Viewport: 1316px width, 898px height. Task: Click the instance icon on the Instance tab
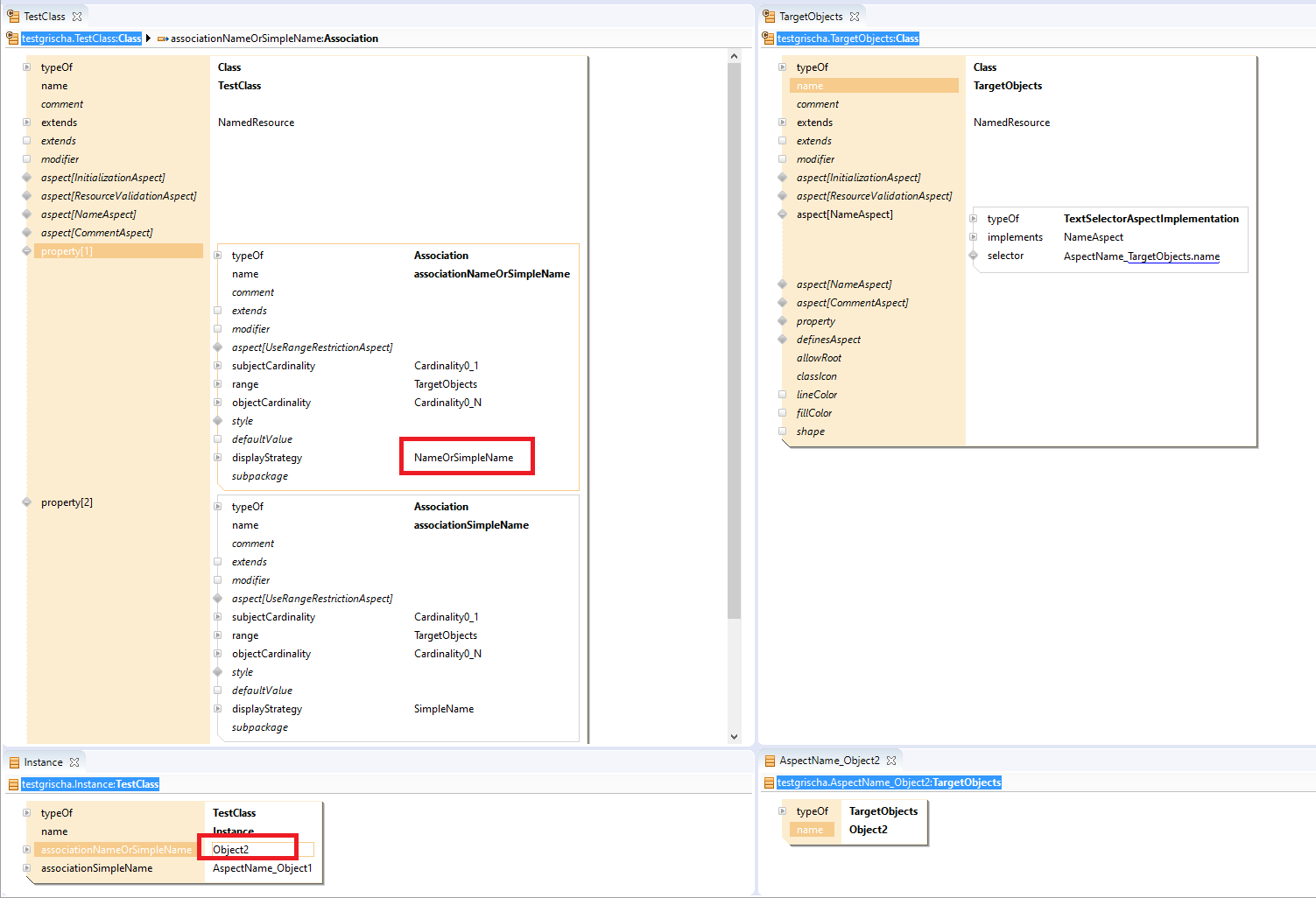14,762
